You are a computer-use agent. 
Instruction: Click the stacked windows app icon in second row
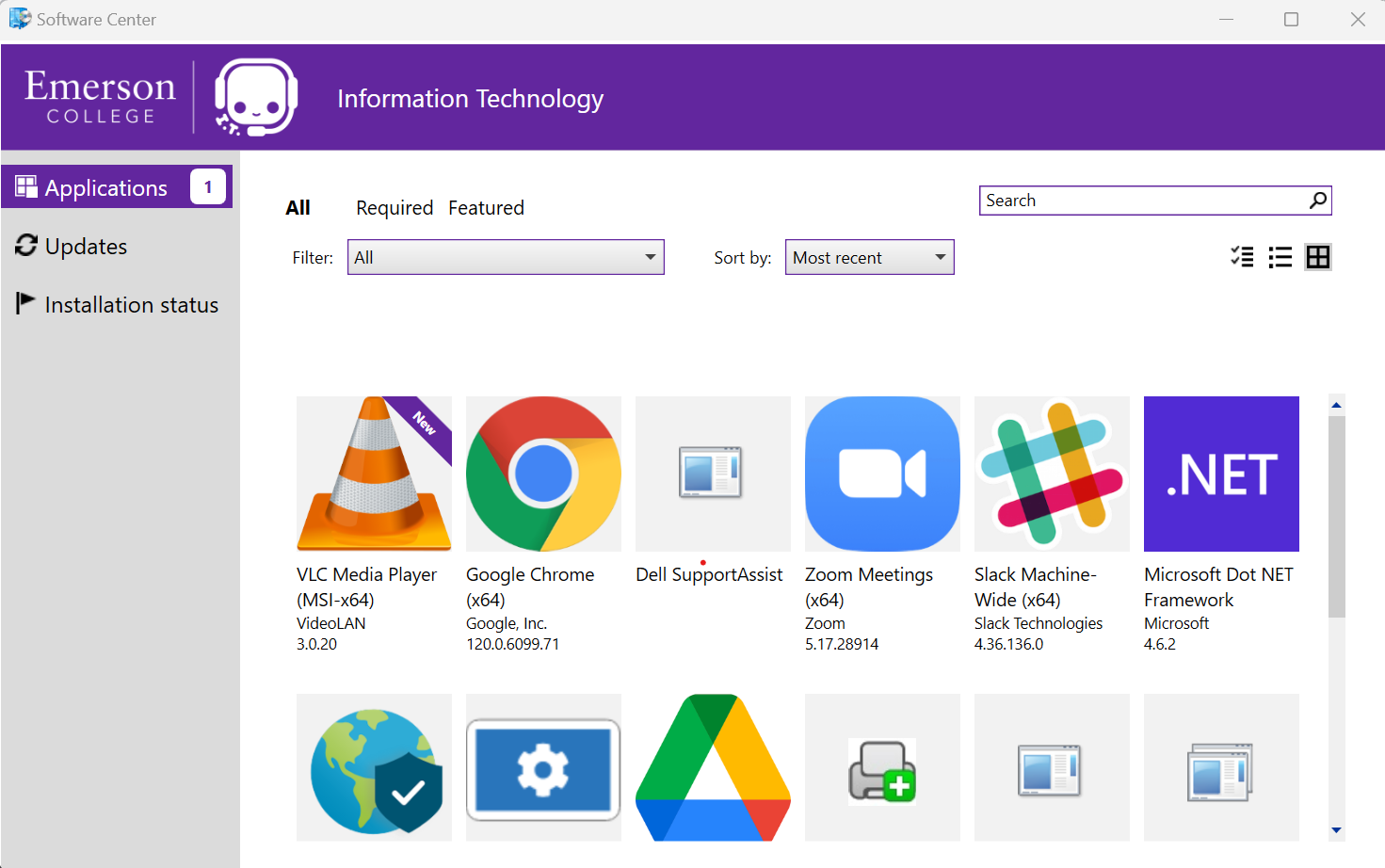click(1221, 767)
